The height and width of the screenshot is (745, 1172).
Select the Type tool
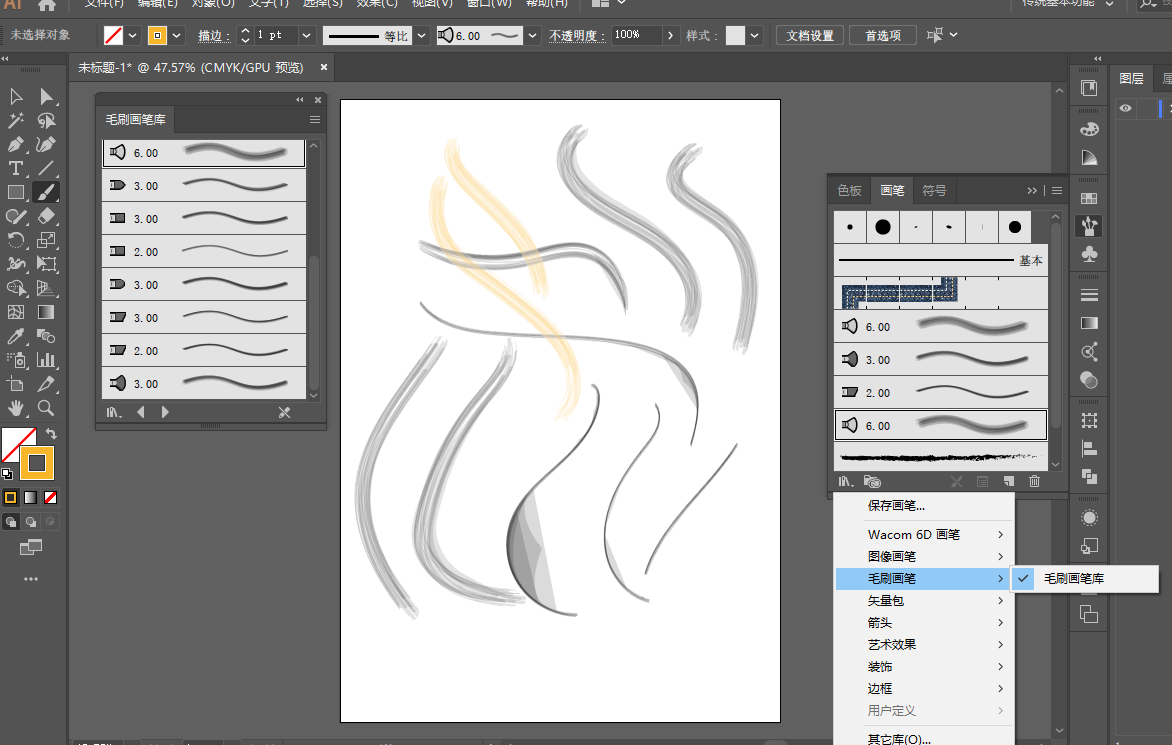[16, 168]
